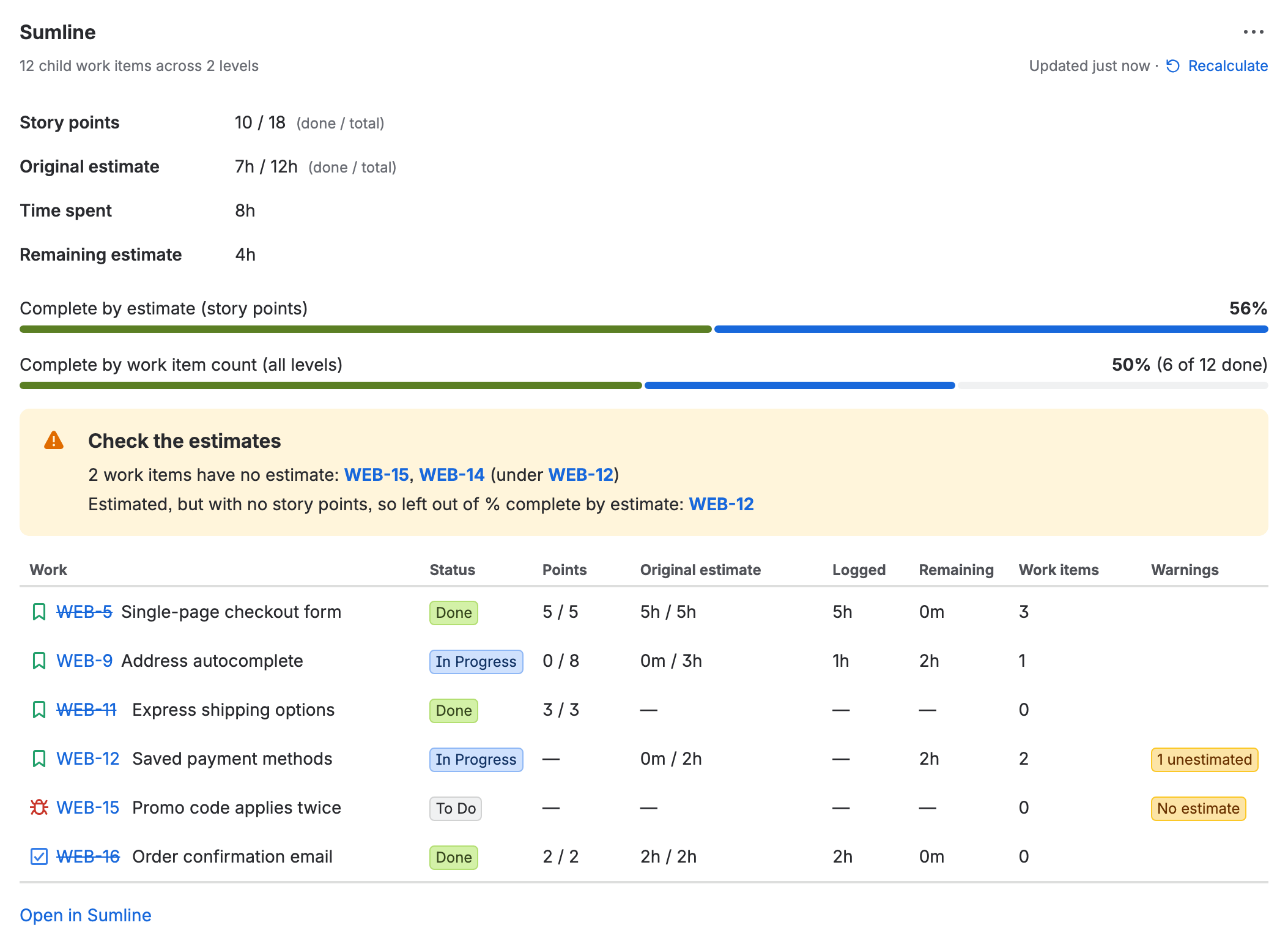Click the red bug icon for WEB-15
Image resolution: width=1288 pixels, height=947 pixels.
[39, 808]
